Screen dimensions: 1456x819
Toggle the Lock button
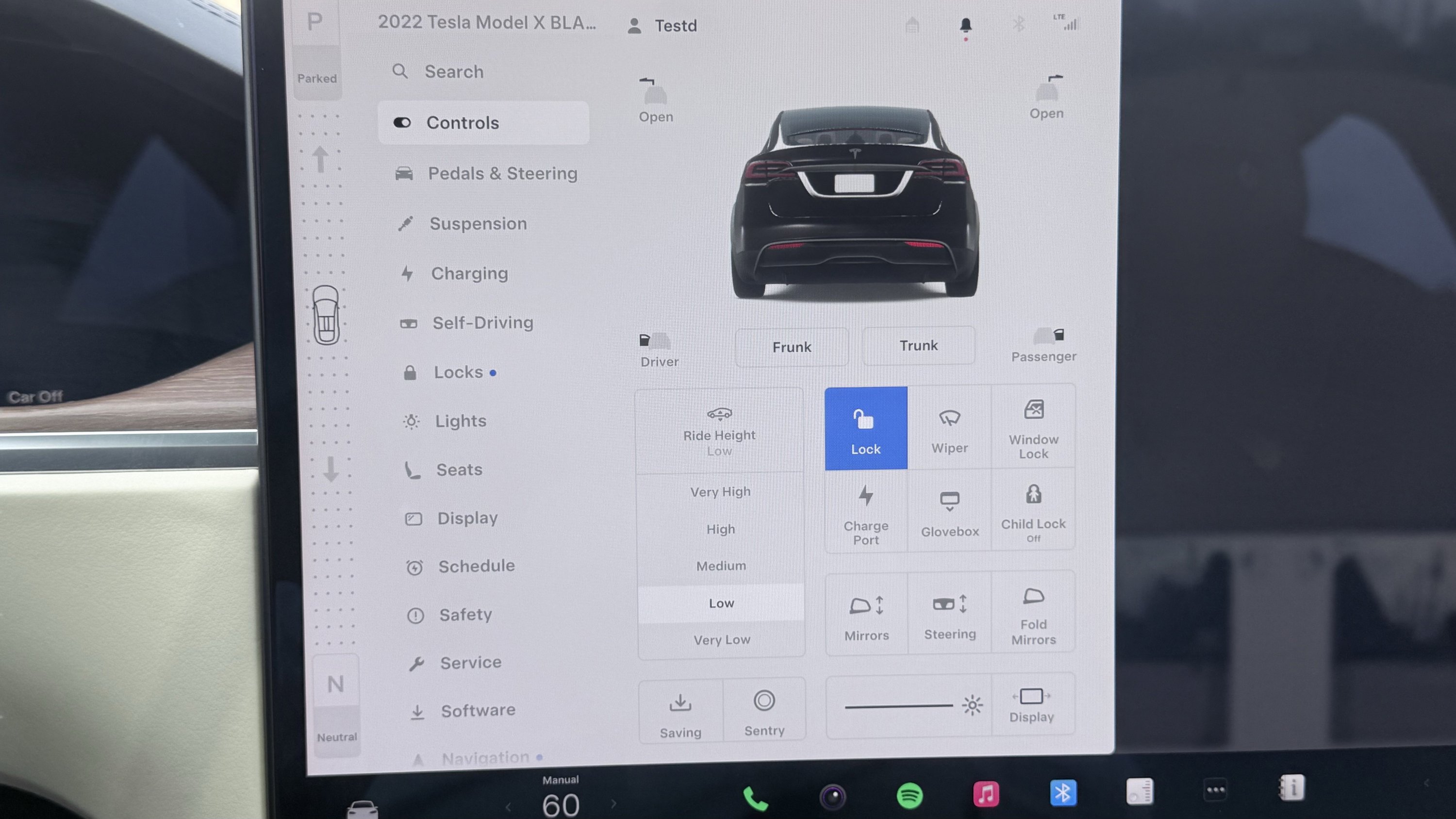[866, 429]
